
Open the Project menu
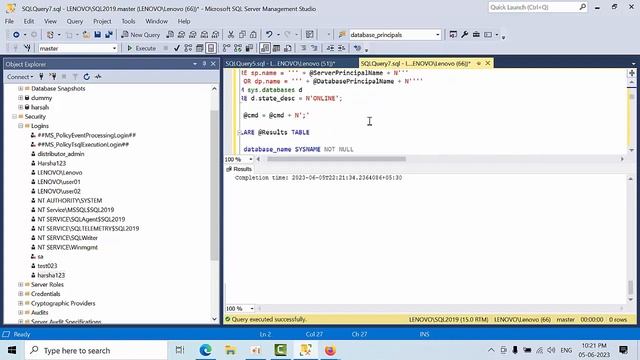pyautogui.click(x=102, y=21)
